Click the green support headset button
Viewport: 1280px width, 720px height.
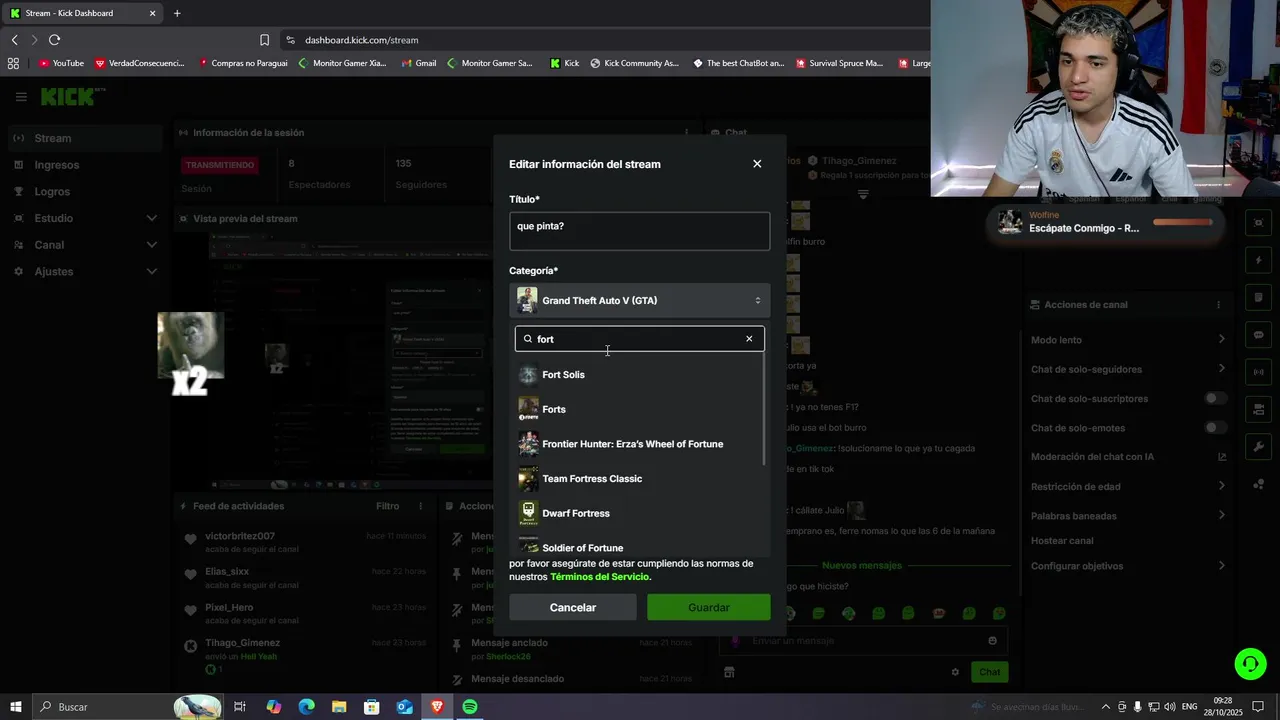(x=1249, y=664)
